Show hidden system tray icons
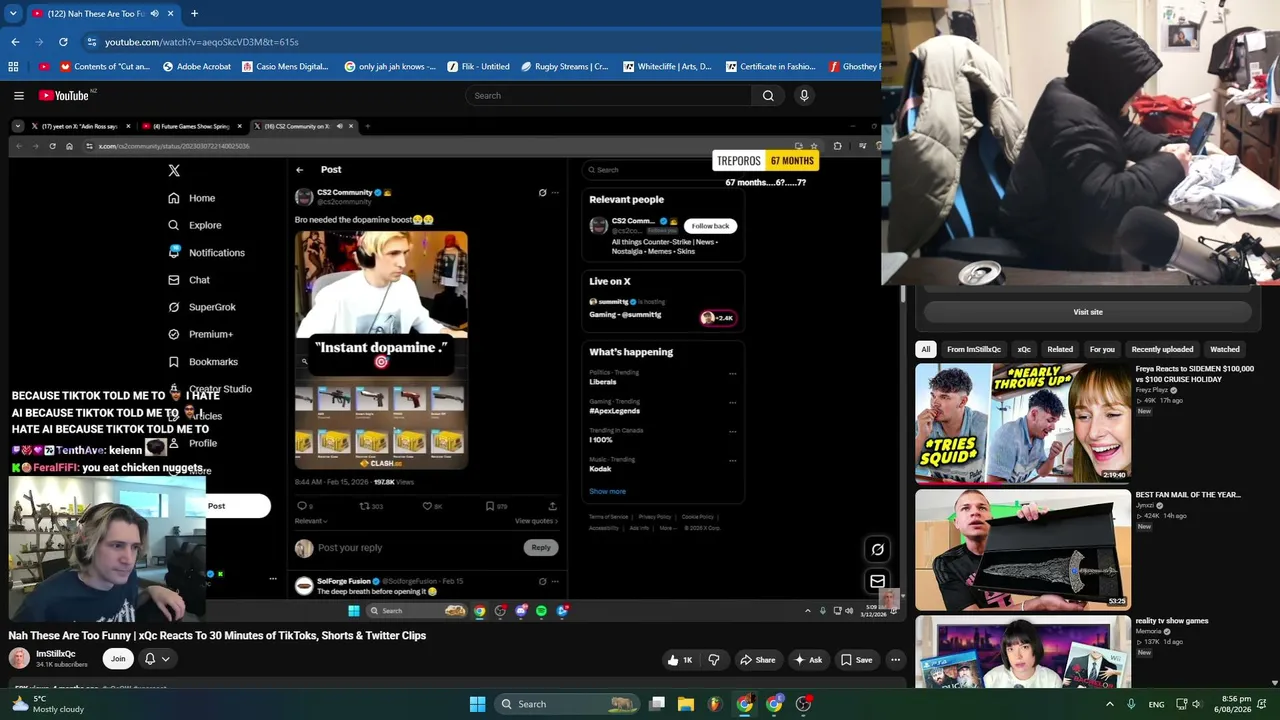The height and width of the screenshot is (720, 1280). pyautogui.click(x=1109, y=704)
